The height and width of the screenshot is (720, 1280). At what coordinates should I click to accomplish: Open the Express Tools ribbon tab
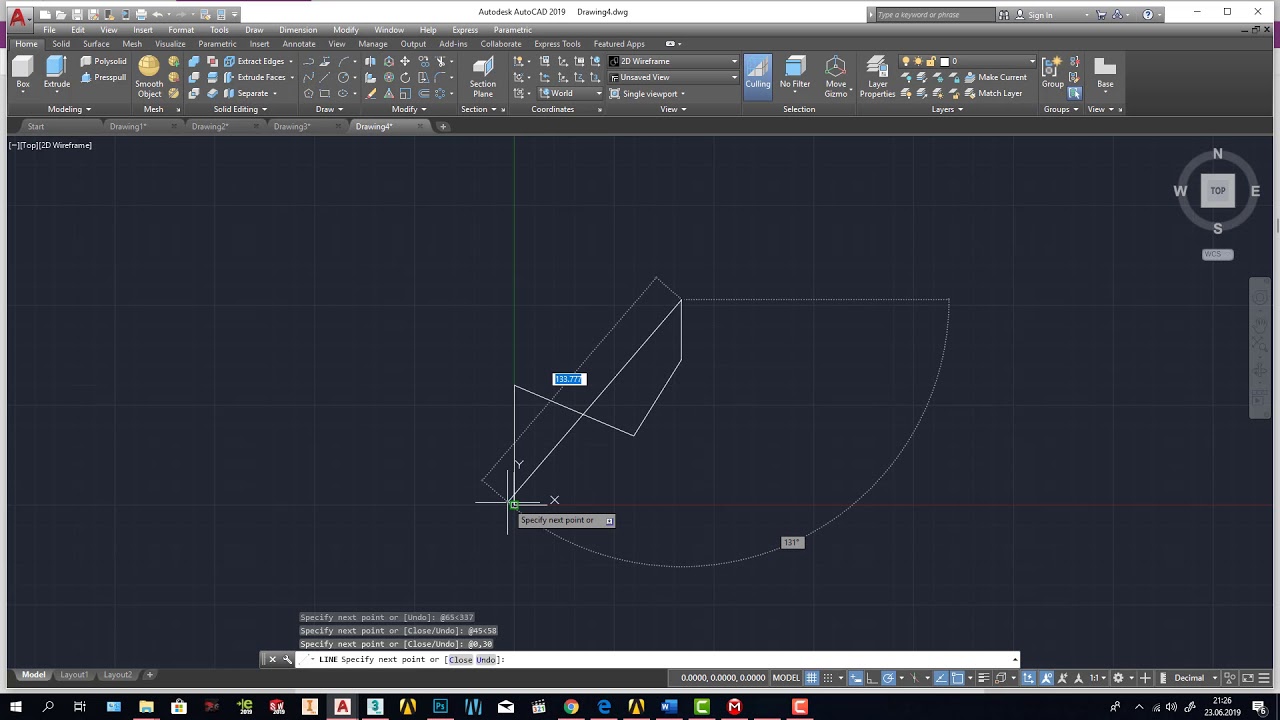coord(557,44)
